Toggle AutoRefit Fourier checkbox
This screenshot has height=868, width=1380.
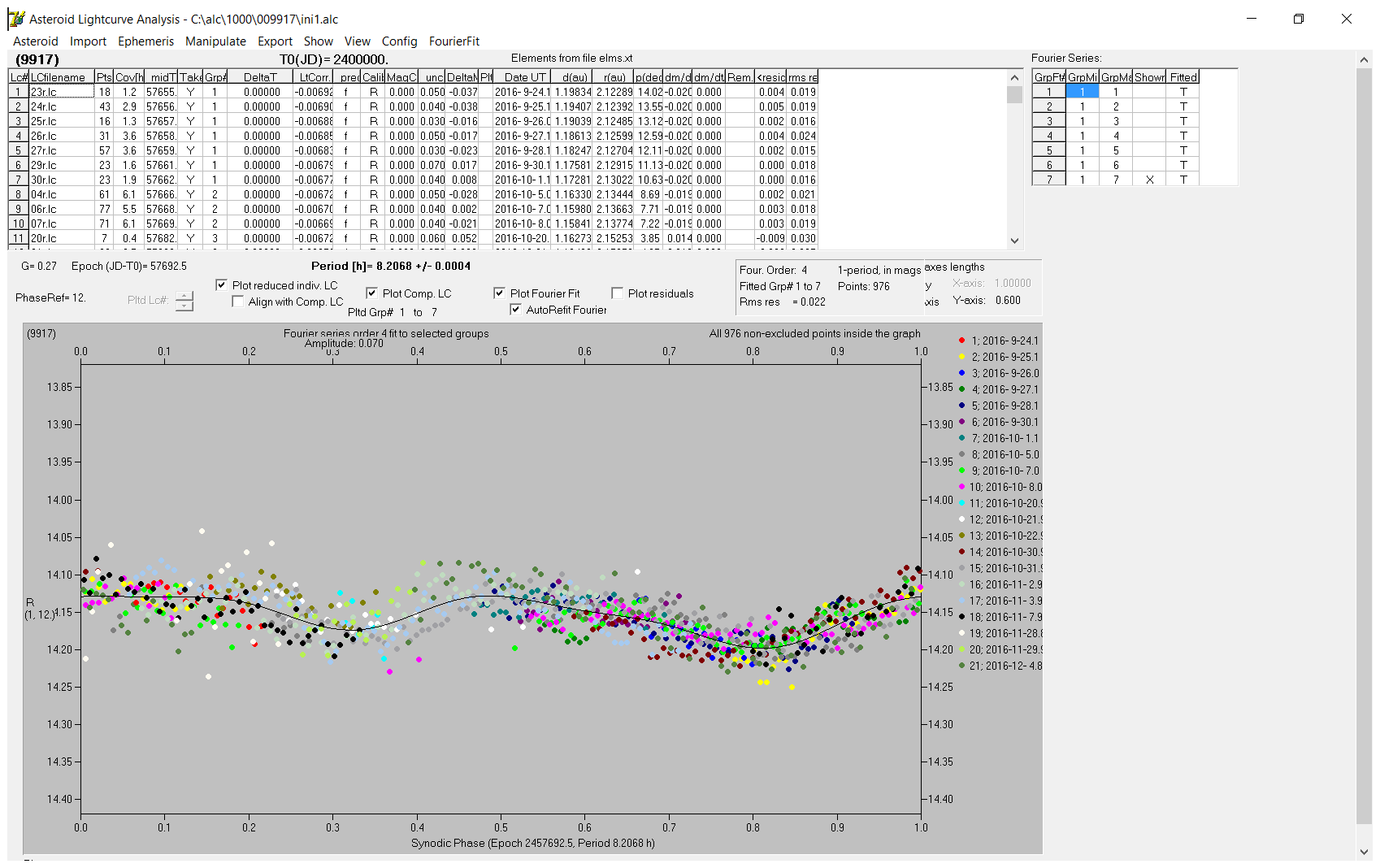pos(515,310)
